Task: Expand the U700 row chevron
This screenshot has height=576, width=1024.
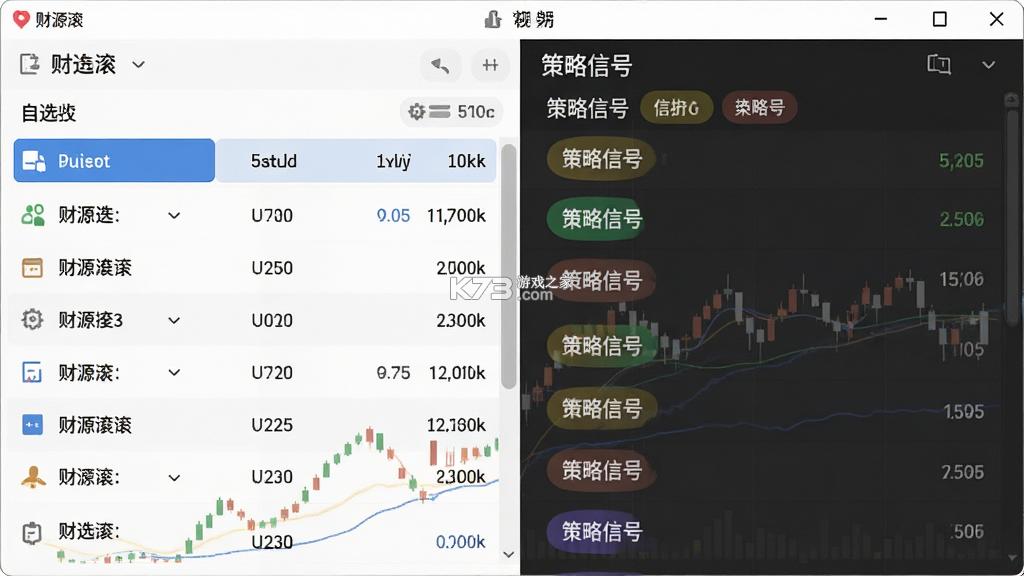Action: [174, 216]
